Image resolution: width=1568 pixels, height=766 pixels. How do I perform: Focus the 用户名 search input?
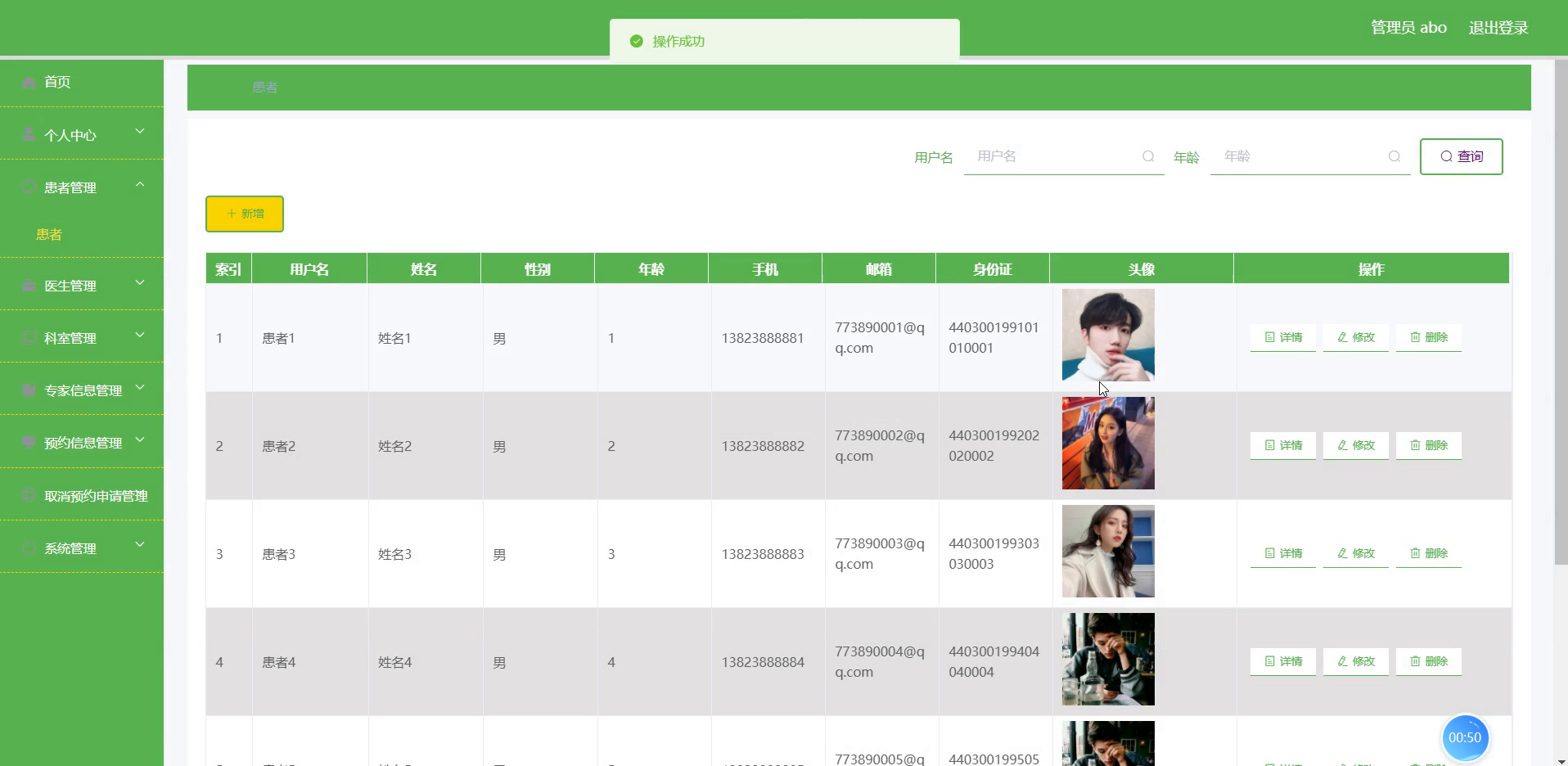pos(1064,156)
